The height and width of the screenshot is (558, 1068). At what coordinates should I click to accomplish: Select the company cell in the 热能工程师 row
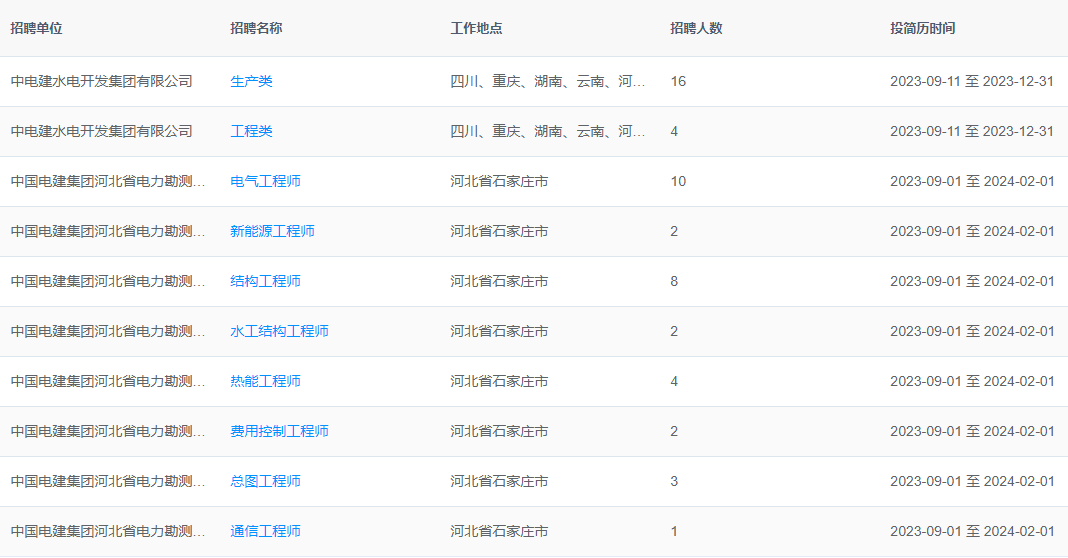[108, 381]
